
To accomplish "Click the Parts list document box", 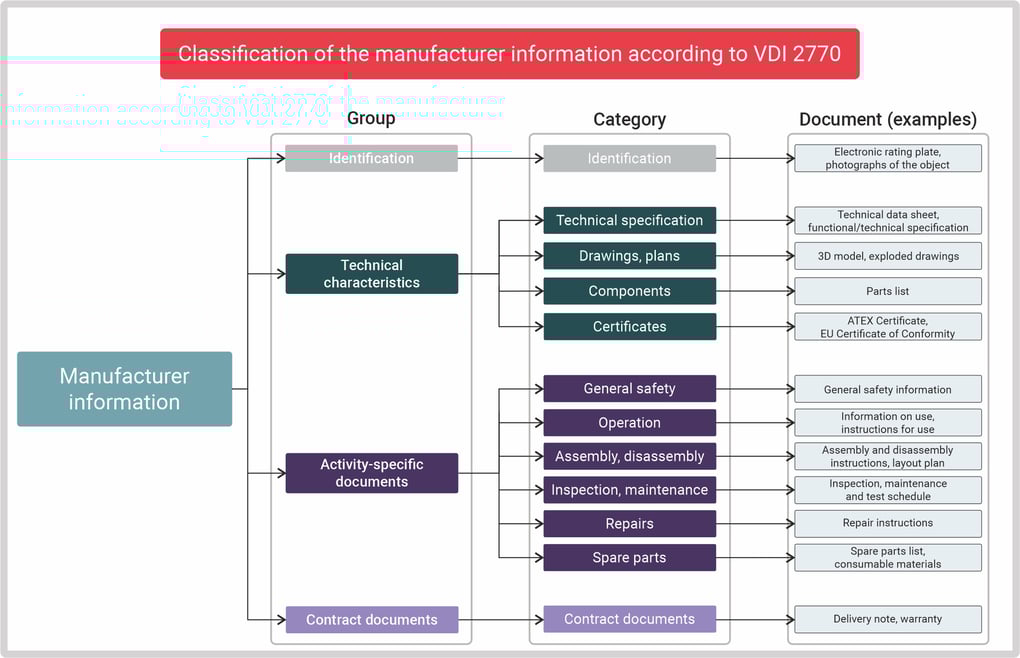I will pos(888,291).
